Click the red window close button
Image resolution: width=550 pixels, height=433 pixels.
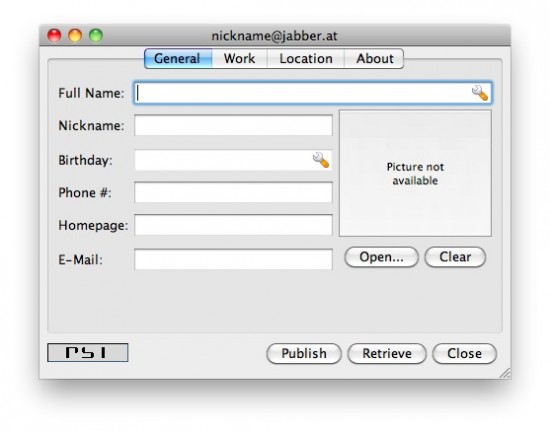(54, 35)
